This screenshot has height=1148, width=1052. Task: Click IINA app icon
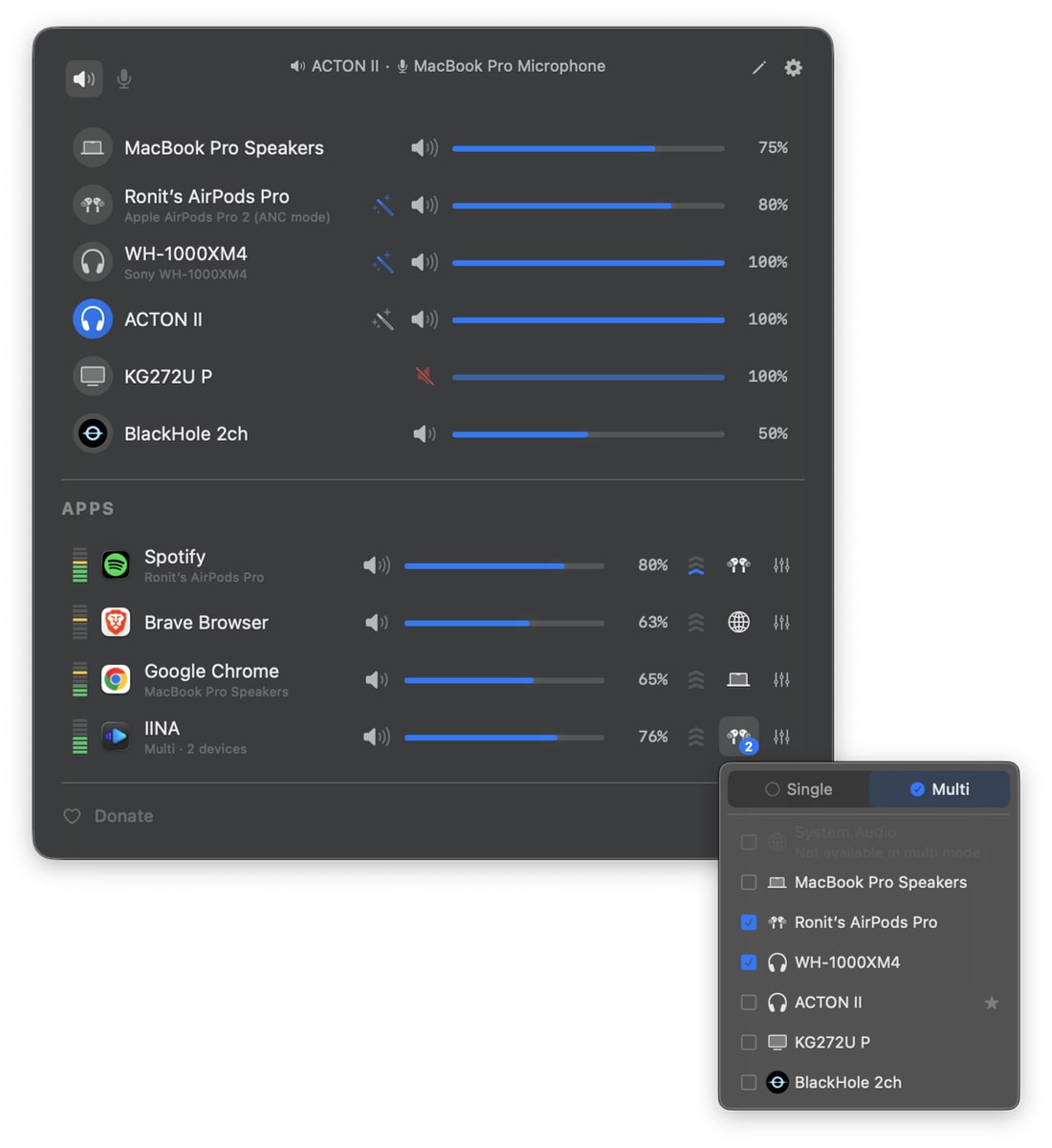pyautogui.click(x=116, y=737)
